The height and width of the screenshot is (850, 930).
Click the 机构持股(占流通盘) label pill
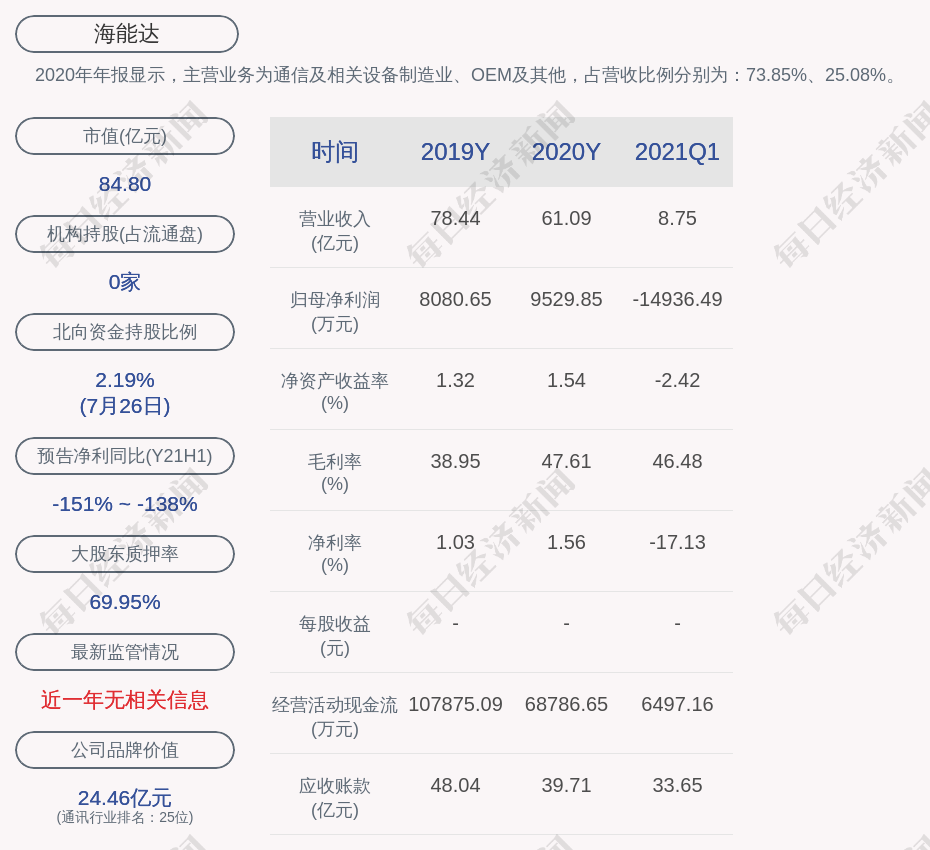point(125,234)
